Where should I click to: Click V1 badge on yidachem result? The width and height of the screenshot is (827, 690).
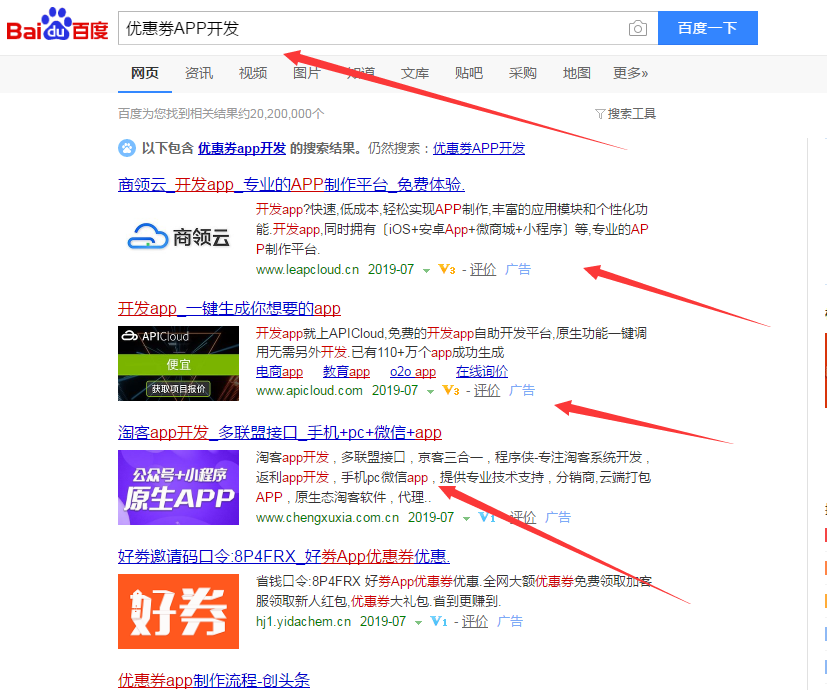439,621
